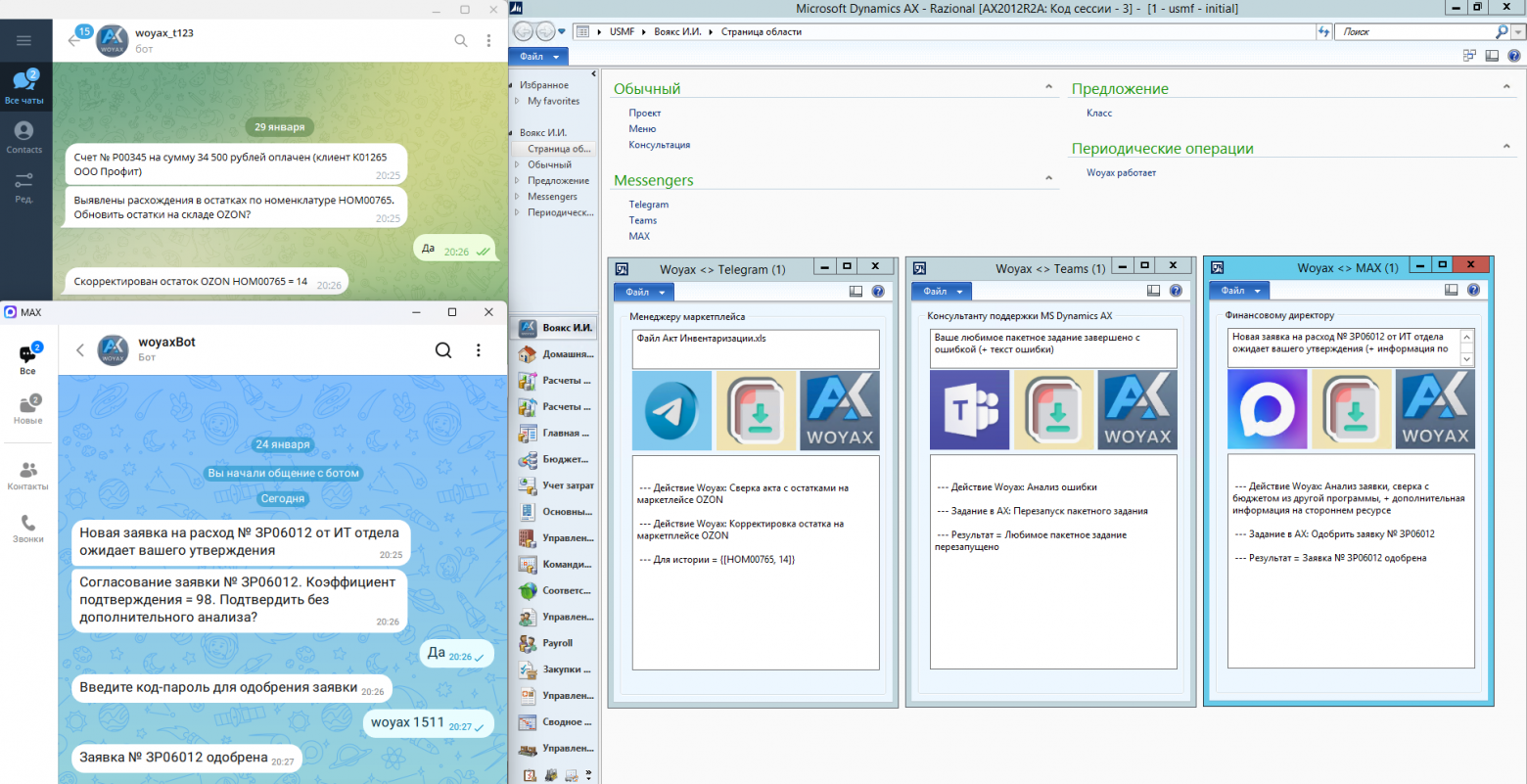This screenshot has width=1527, height=784.
Task: Open 'Файл' menu in Woyax <> Telegram form
Action: [x=643, y=292]
